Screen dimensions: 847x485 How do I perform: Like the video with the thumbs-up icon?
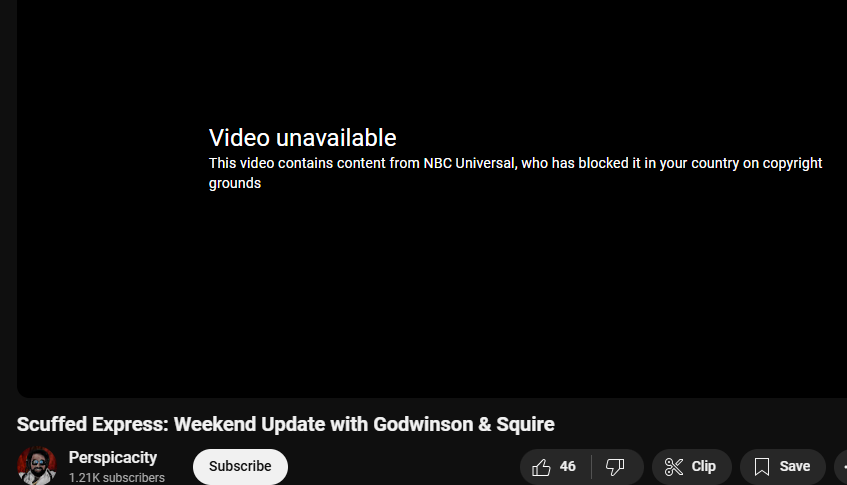point(541,467)
